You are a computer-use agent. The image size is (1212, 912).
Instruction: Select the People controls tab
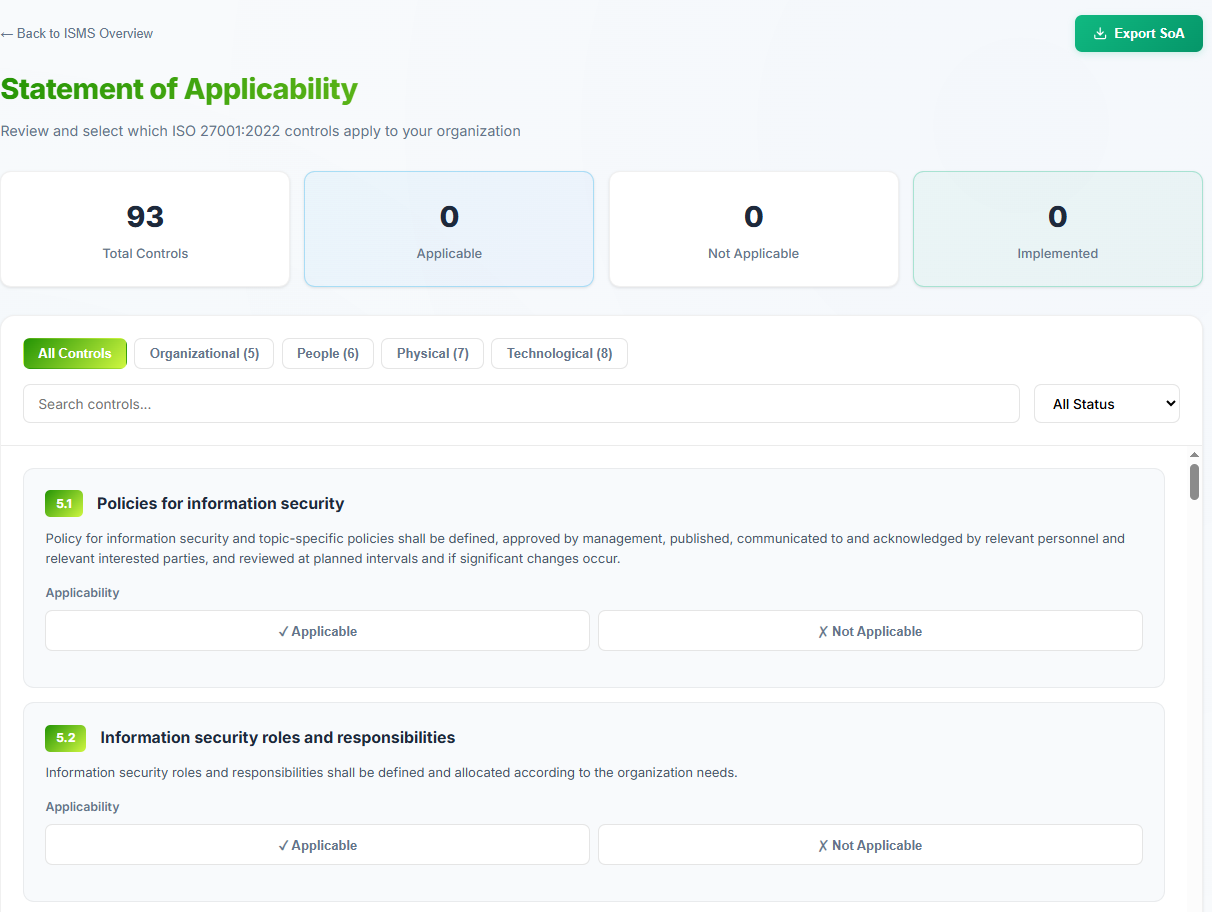coord(327,353)
